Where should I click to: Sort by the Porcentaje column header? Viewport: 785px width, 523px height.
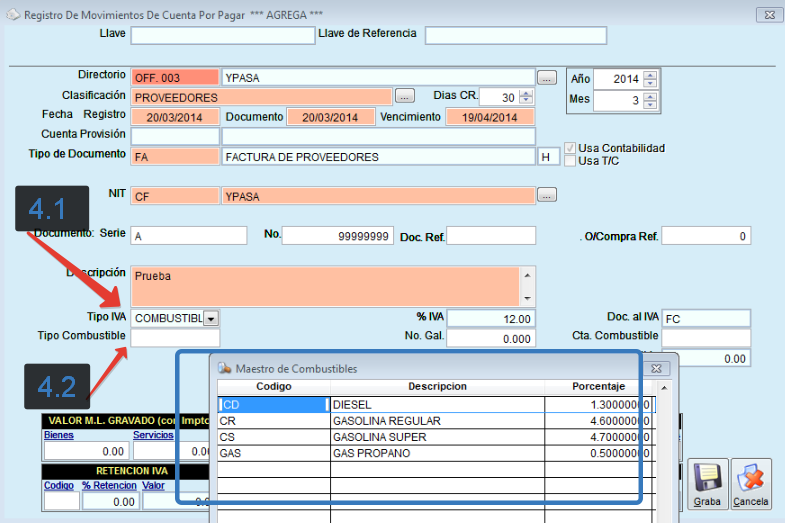598,387
